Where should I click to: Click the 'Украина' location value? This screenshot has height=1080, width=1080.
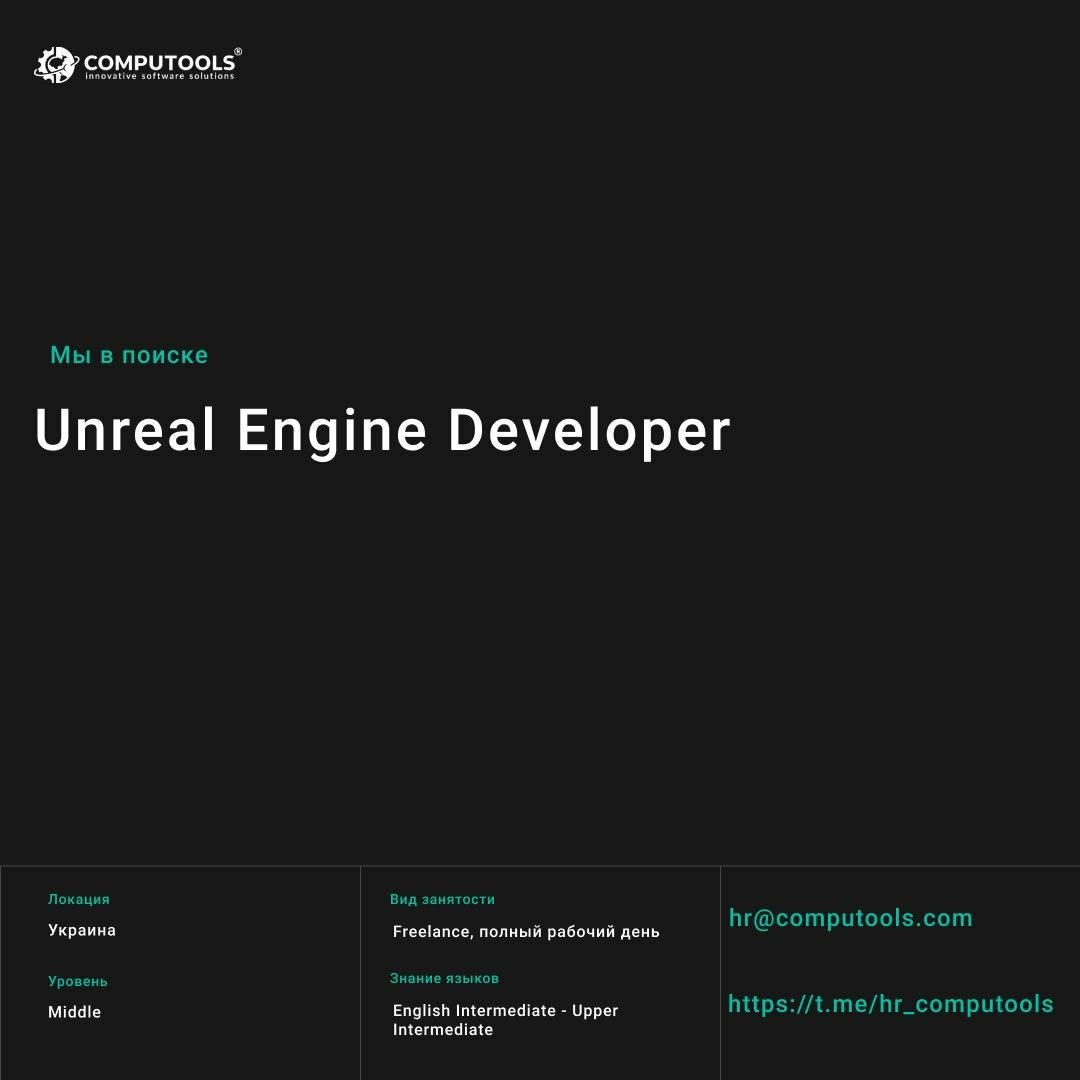[82, 930]
